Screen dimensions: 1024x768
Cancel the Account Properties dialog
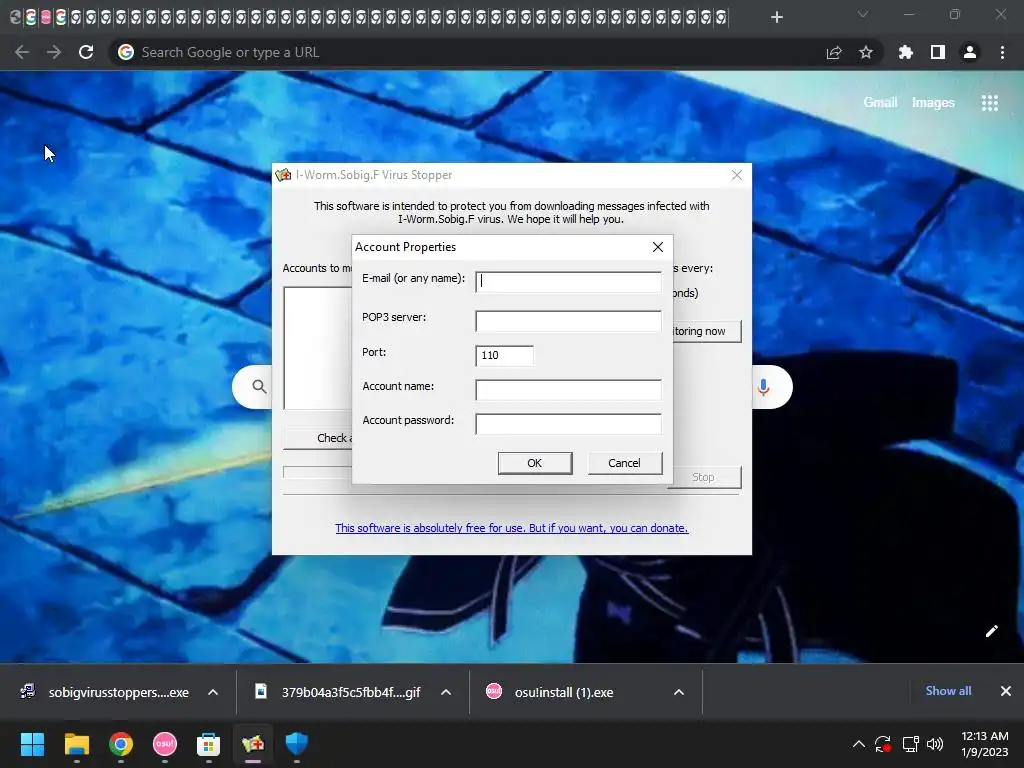(x=624, y=463)
